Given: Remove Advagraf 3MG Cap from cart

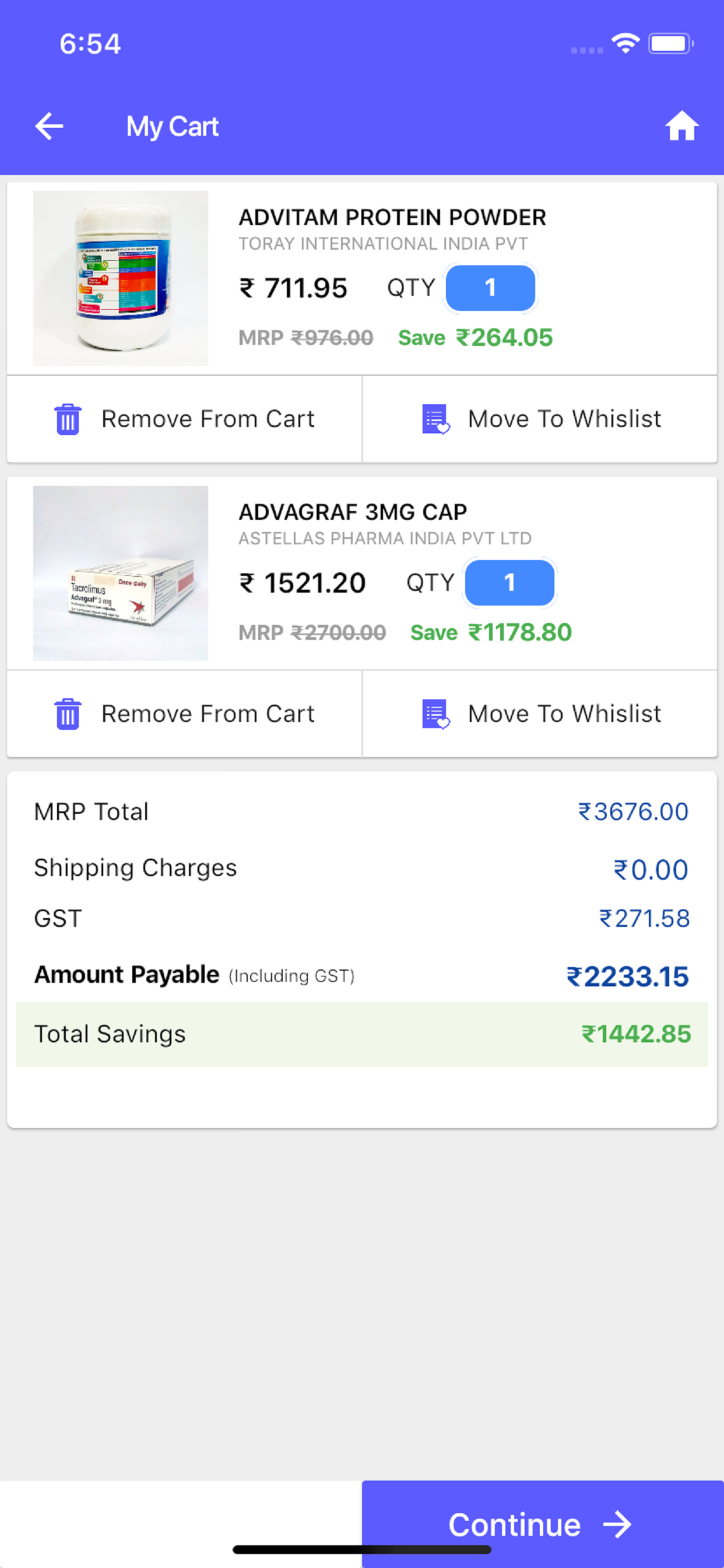Looking at the screenshot, I should point(184,714).
